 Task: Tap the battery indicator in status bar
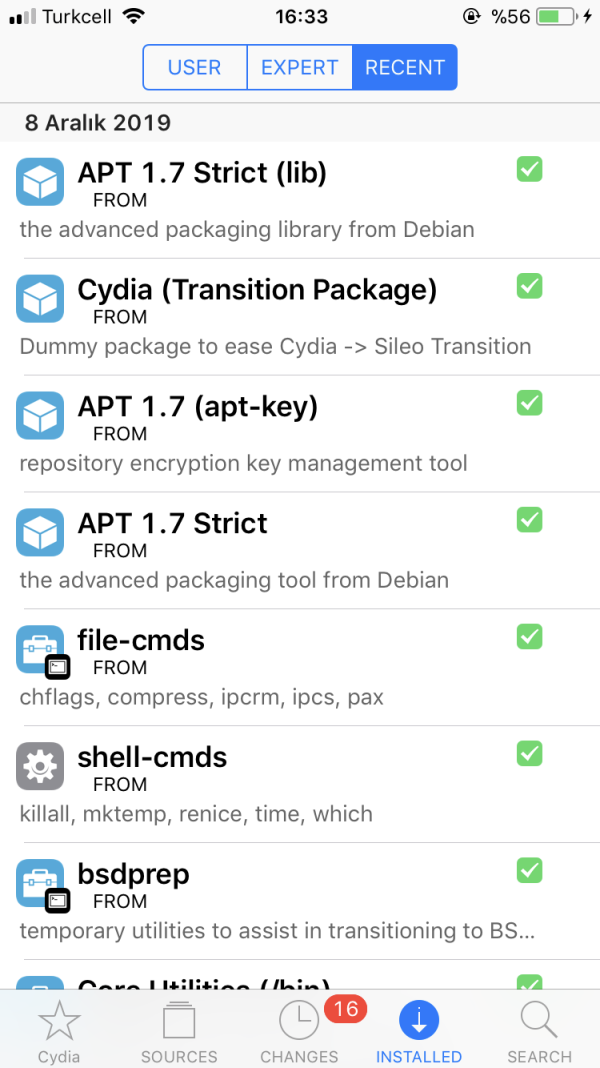(x=557, y=17)
